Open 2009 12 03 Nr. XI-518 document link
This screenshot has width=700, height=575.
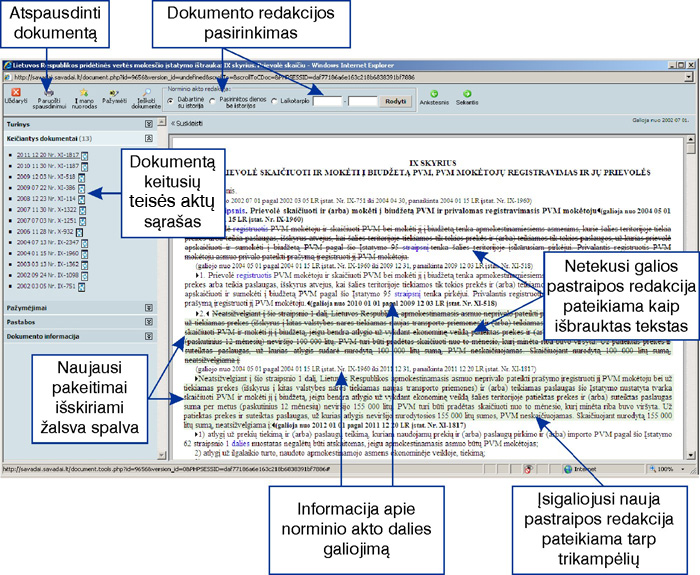(46, 177)
